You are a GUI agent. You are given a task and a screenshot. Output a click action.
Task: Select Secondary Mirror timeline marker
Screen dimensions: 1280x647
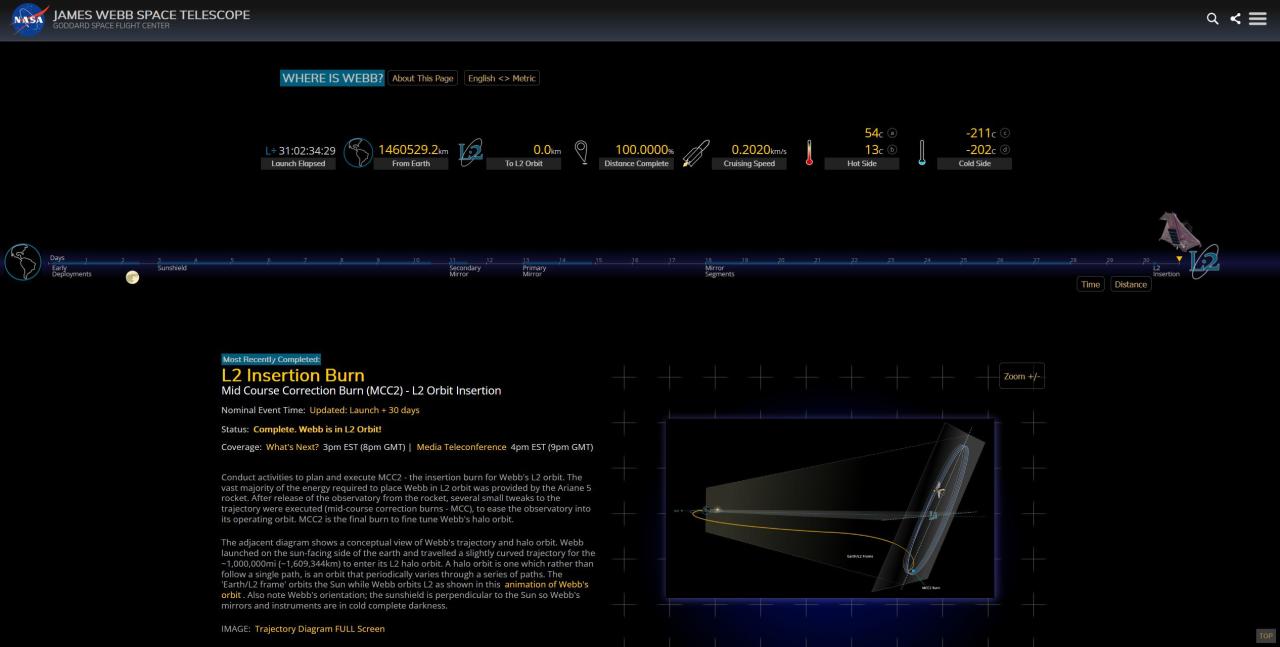click(x=465, y=271)
